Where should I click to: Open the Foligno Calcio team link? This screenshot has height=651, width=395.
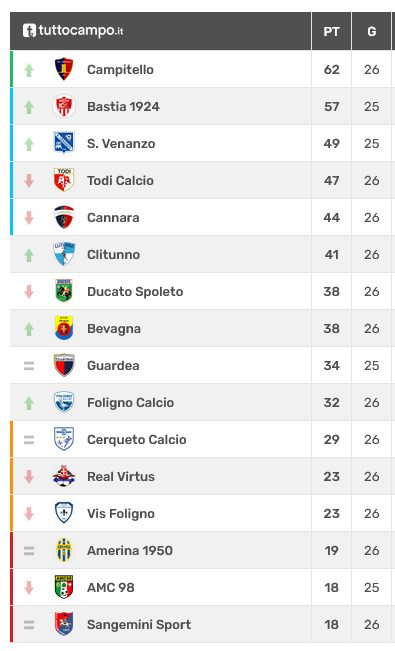point(130,402)
